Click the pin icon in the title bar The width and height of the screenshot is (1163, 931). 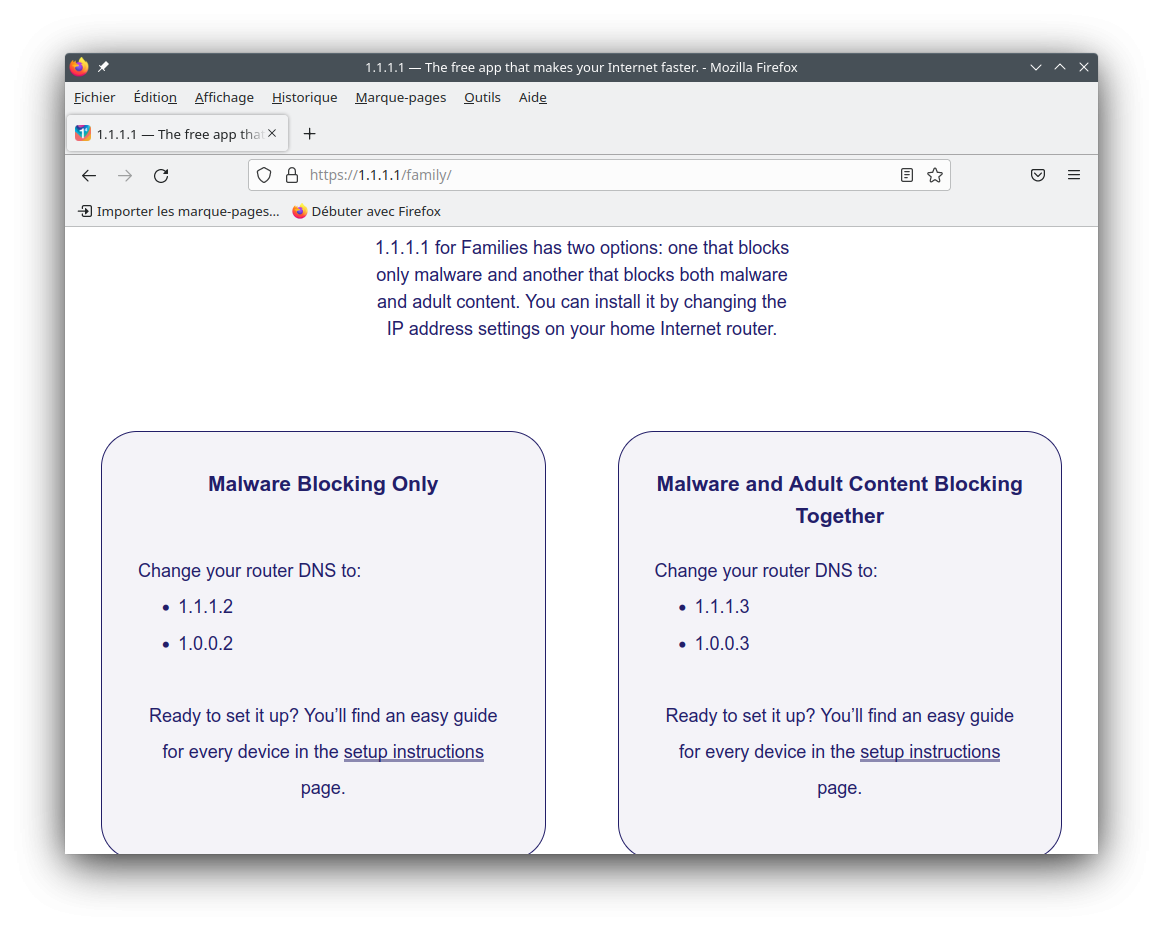pyautogui.click(x=104, y=67)
